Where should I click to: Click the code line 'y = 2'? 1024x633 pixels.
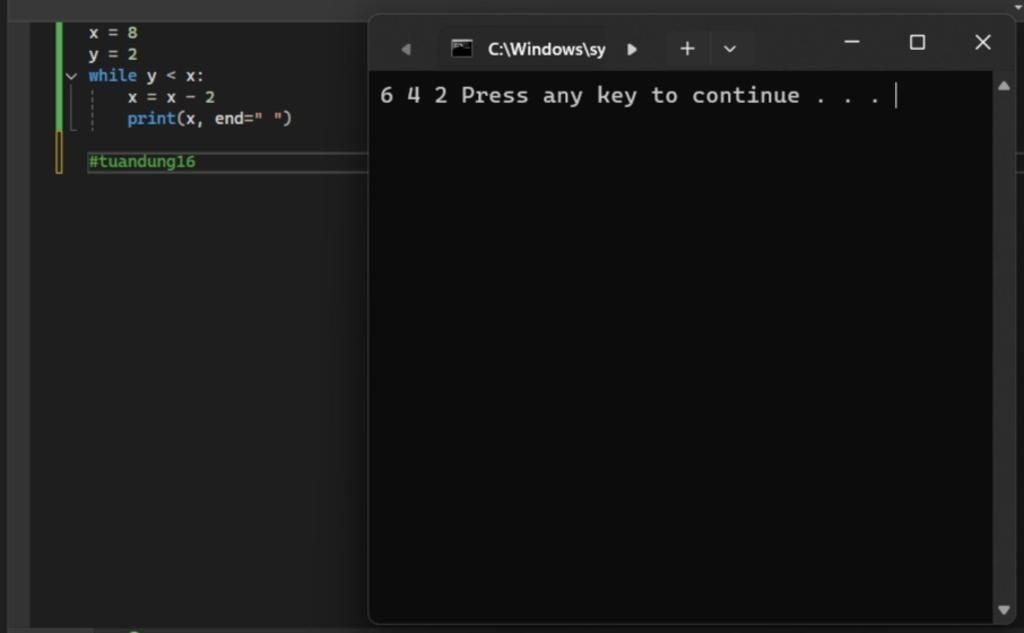tap(114, 54)
